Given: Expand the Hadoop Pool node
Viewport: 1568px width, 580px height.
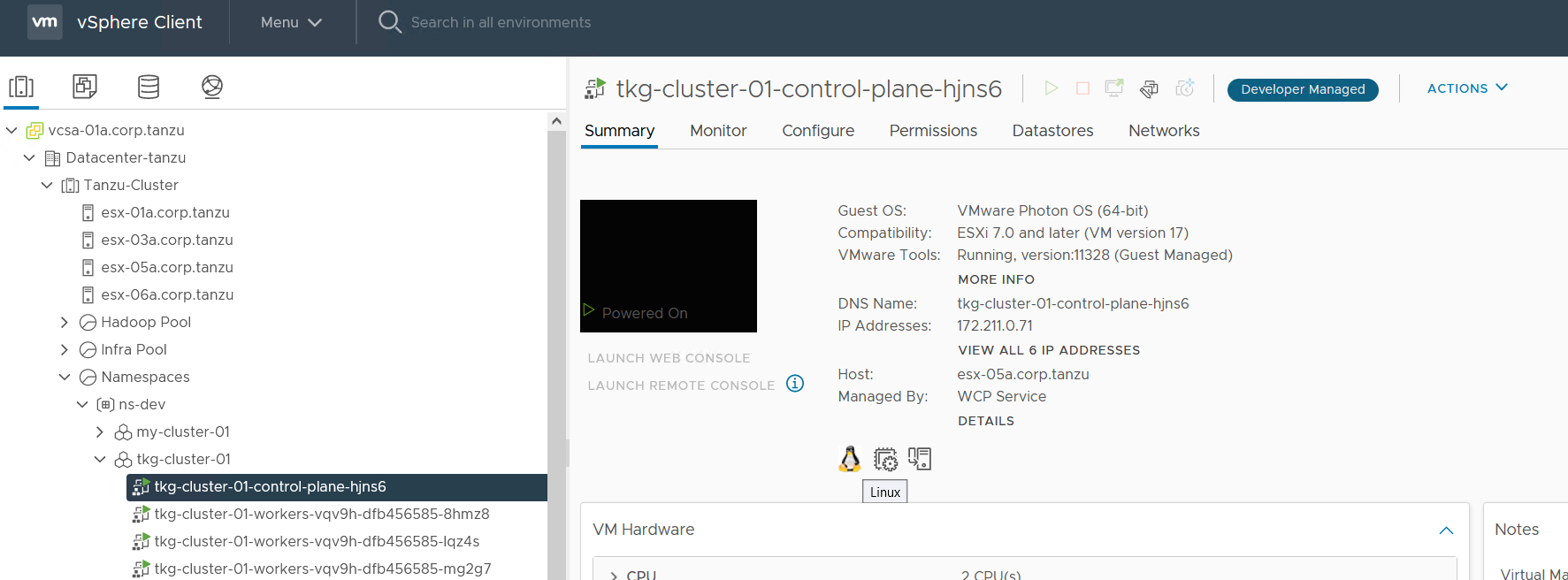Looking at the screenshot, I should pos(65,323).
